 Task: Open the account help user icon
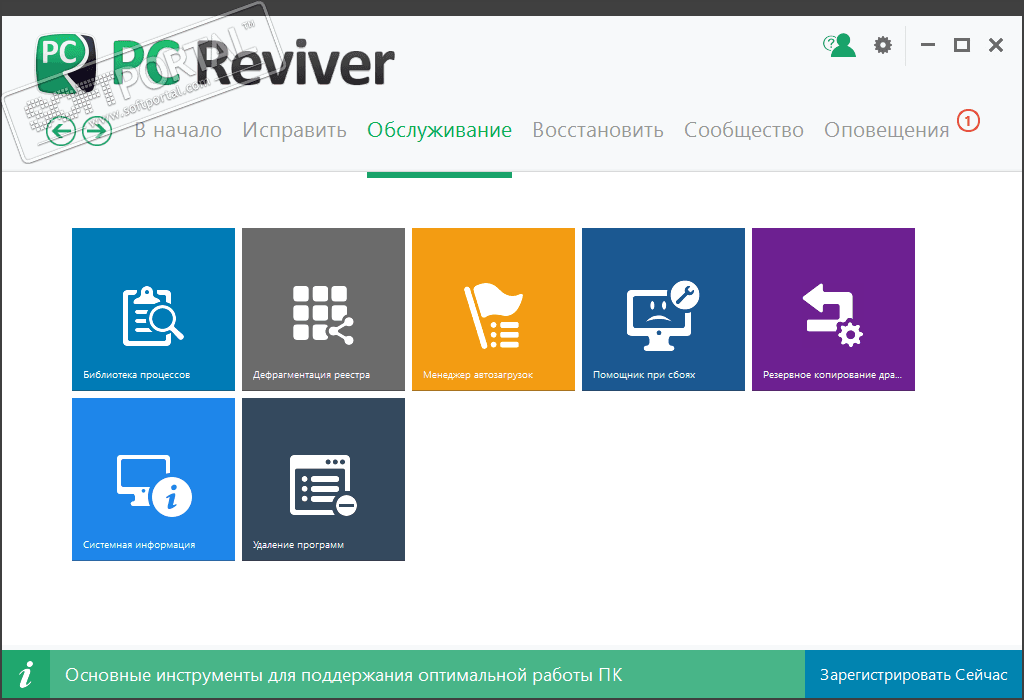pyautogui.click(x=839, y=46)
